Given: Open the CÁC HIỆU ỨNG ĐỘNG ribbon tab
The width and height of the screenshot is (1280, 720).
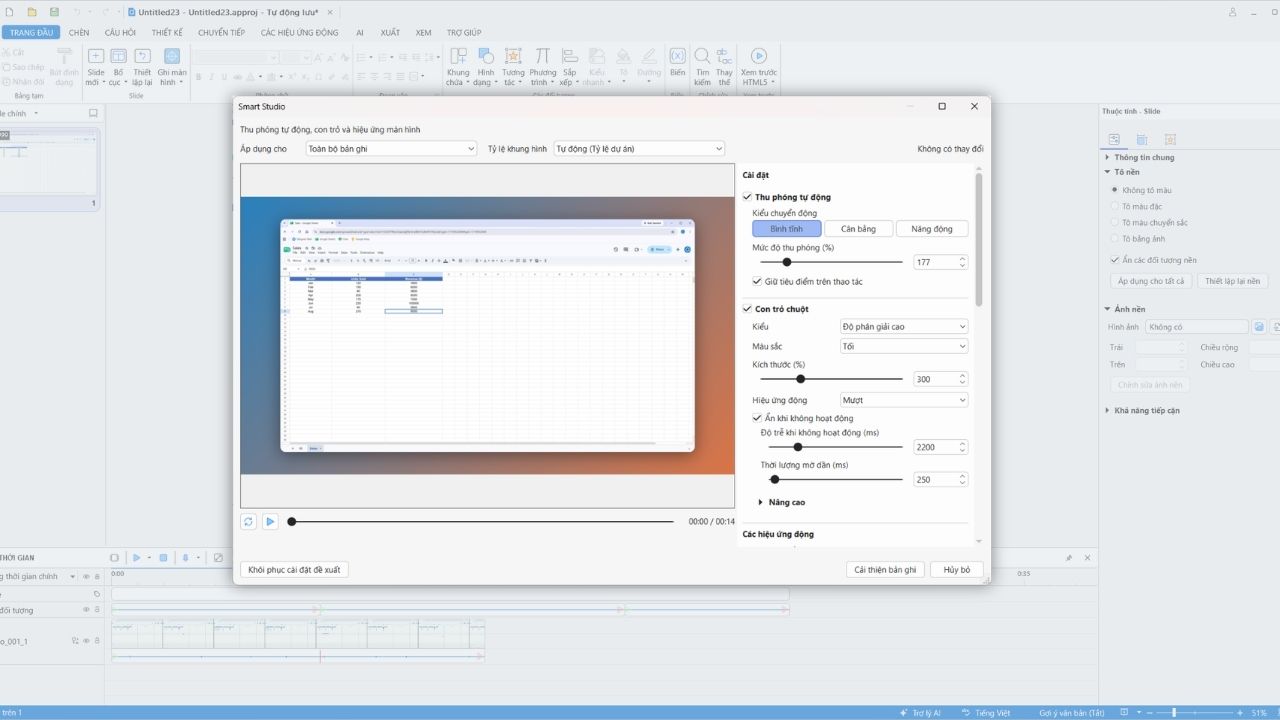Looking at the screenshot, I should coord(299,32).
